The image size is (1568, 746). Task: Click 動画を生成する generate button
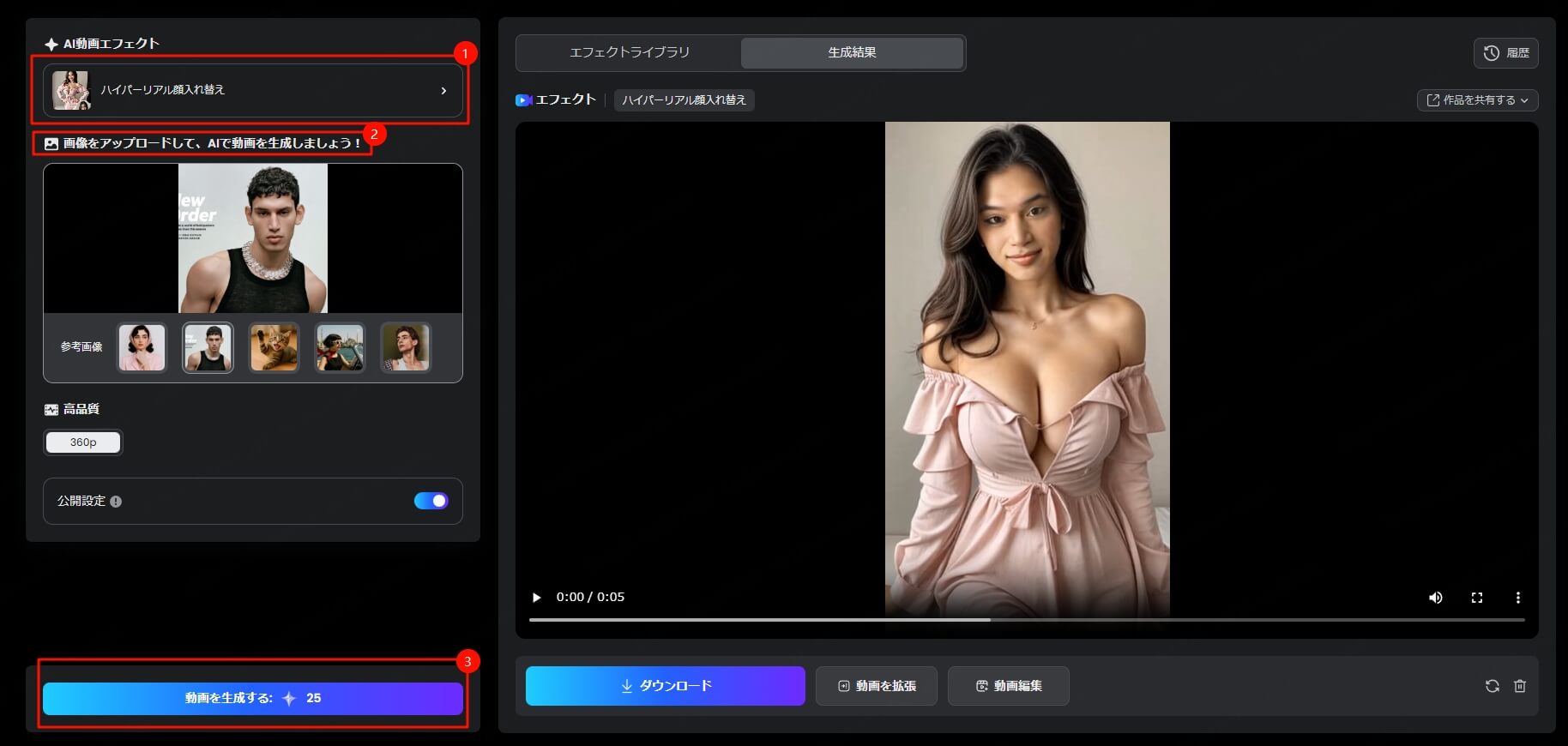(253, 698)
